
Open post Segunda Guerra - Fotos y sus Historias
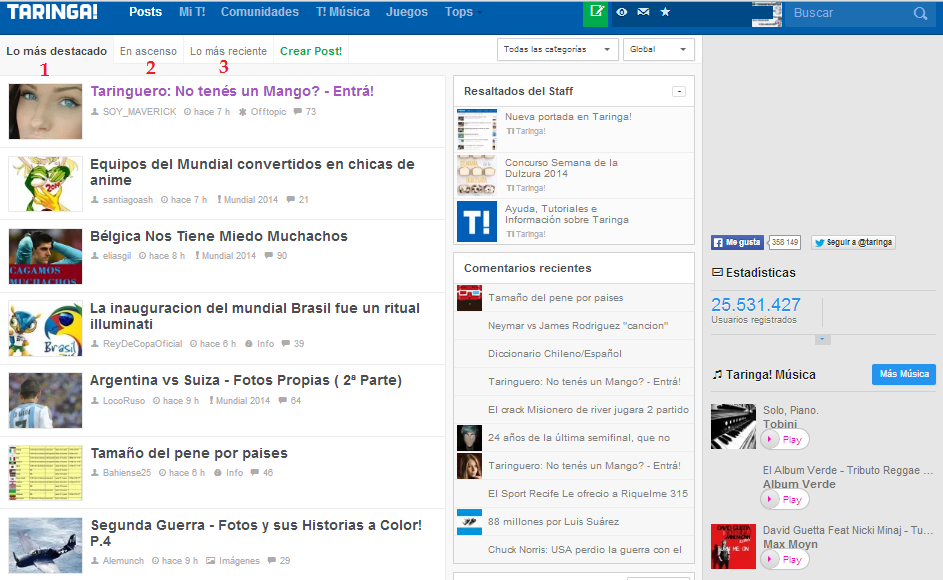pyautogui.click(x=256, y=533)
